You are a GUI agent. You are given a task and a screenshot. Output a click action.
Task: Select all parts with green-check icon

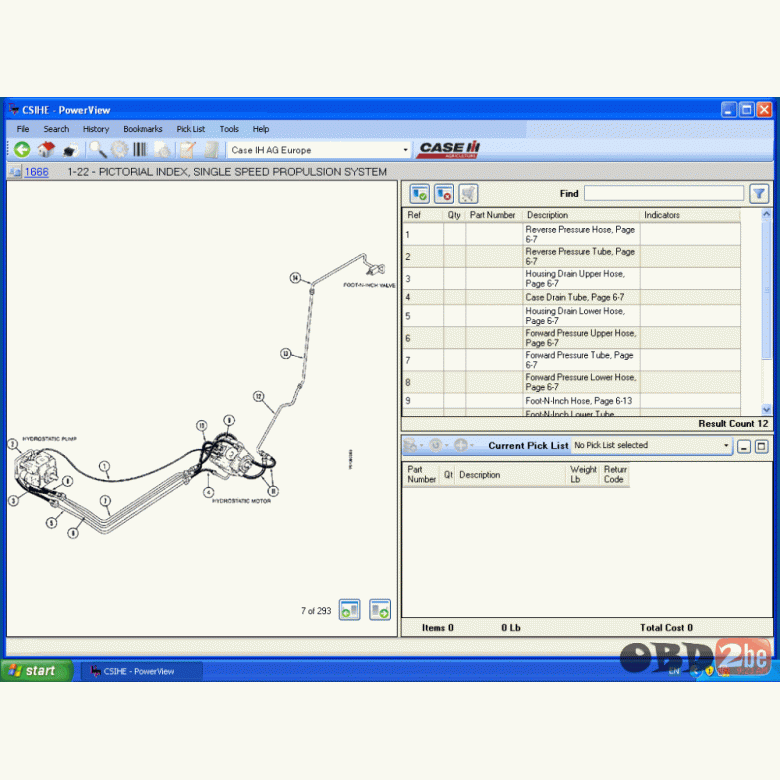(x=419, y=194)
